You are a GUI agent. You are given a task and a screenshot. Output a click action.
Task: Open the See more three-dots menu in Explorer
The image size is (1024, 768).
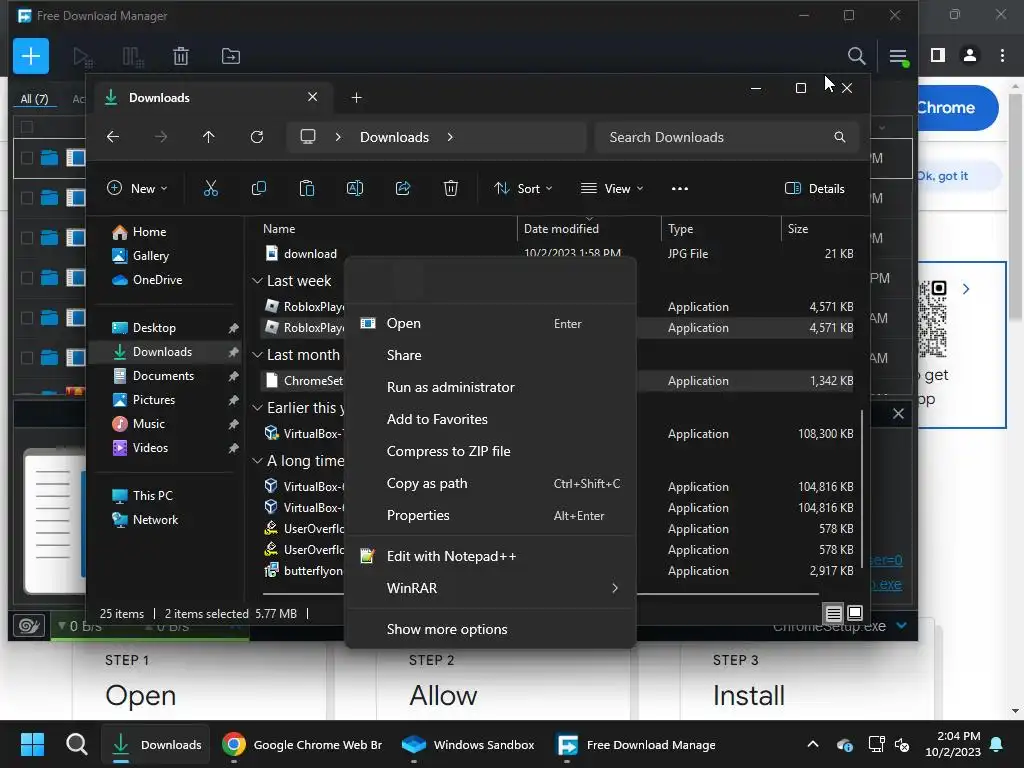pos(680,189)
